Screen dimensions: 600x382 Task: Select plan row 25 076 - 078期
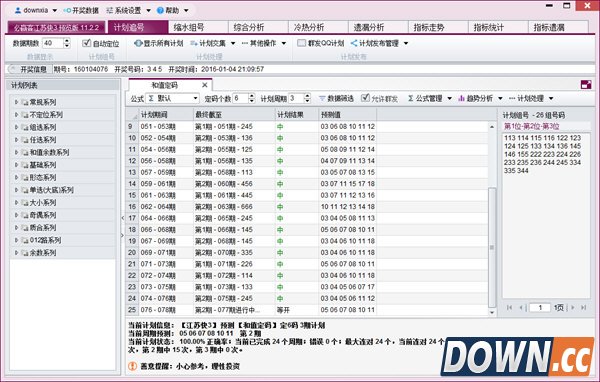[307, 310]
